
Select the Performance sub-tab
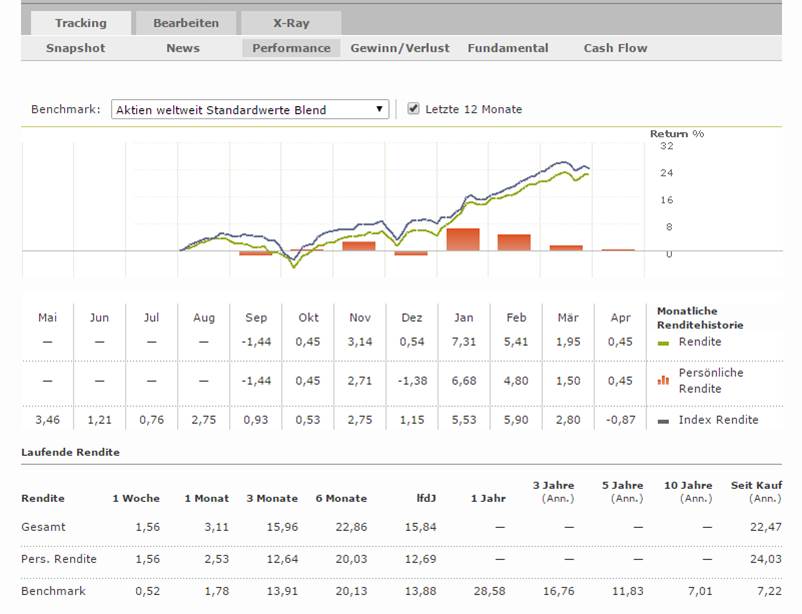(291, 48)
